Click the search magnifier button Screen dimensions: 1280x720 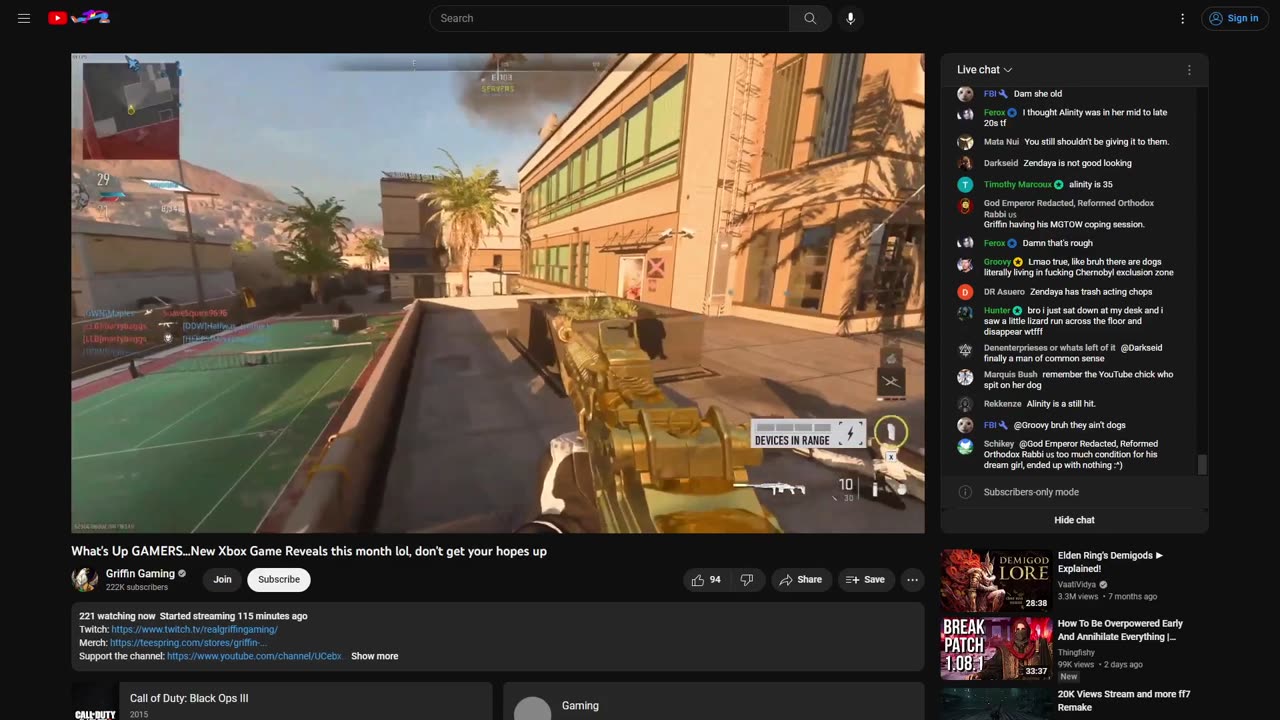810,18
